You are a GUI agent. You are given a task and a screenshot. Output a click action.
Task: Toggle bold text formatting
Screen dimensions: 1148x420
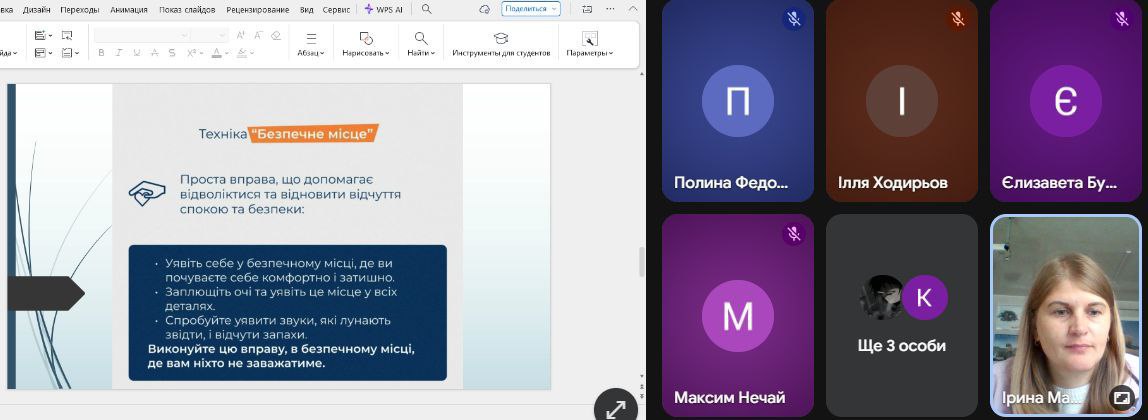[x=101, y=53]
